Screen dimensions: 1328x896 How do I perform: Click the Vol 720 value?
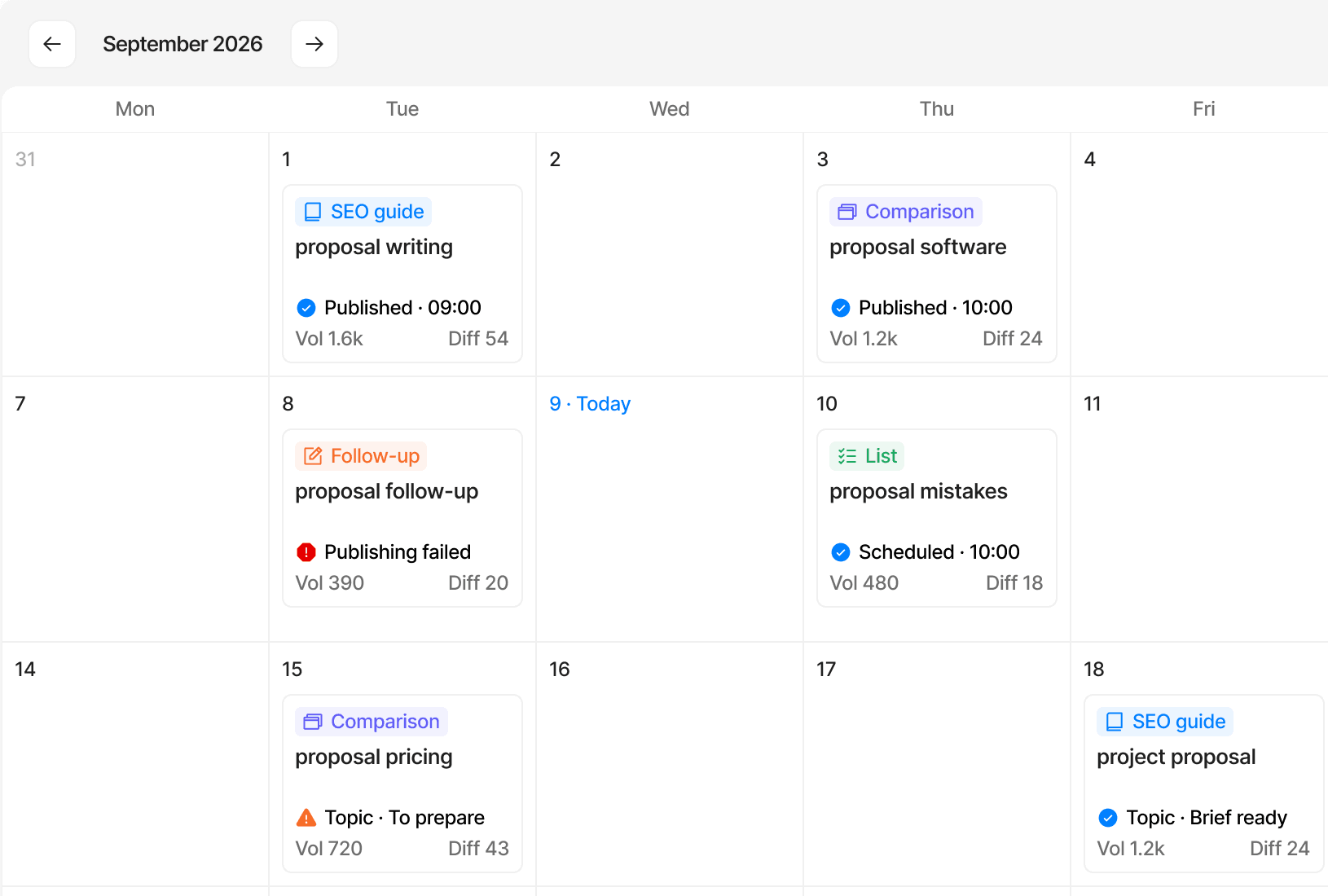point(329,849)
